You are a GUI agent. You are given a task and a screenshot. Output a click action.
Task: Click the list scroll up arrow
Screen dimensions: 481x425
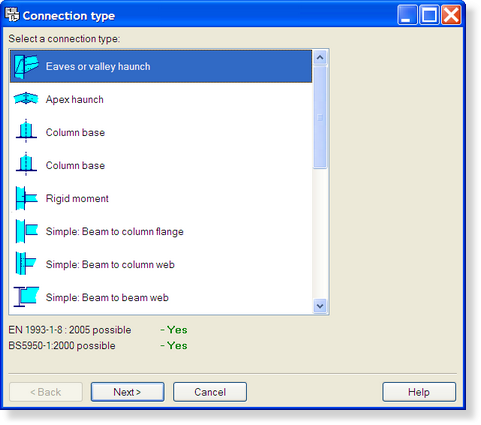click(320, 57)
